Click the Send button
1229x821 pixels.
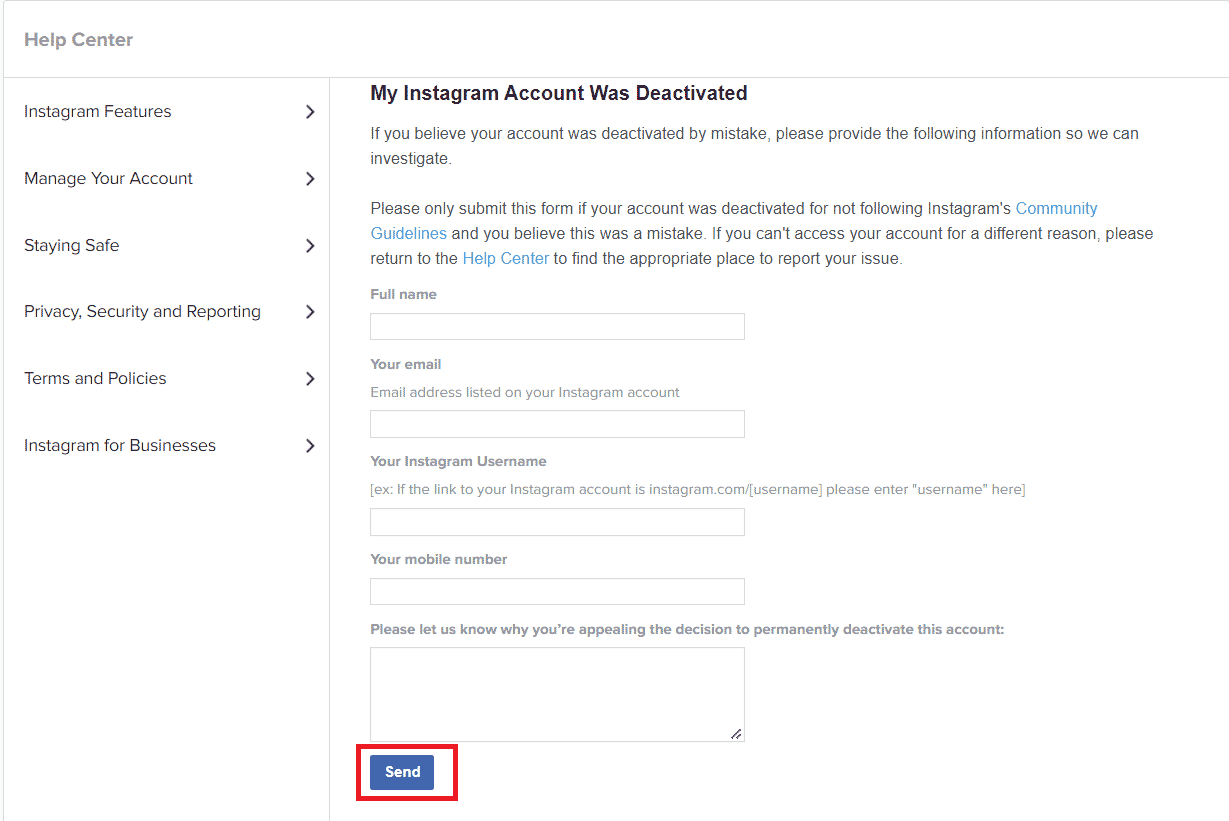click(402, 772)
